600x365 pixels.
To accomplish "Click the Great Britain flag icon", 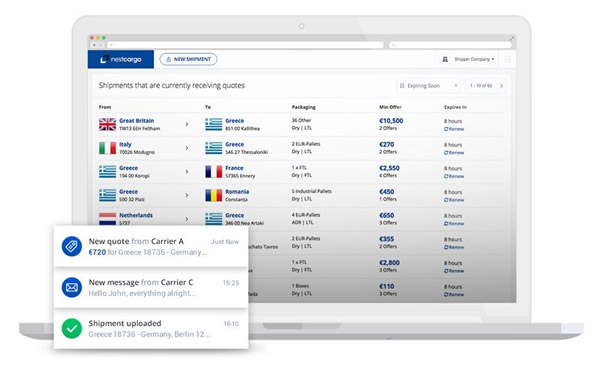I will click(x=108, y=124).
